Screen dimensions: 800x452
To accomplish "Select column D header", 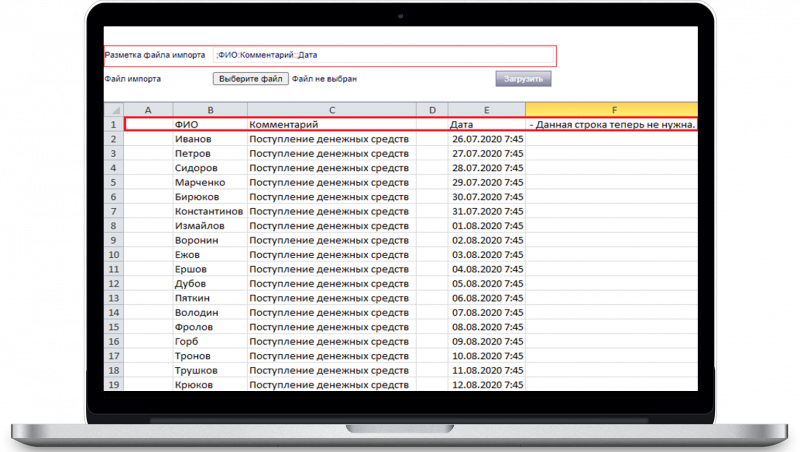I will coord(432,110).
